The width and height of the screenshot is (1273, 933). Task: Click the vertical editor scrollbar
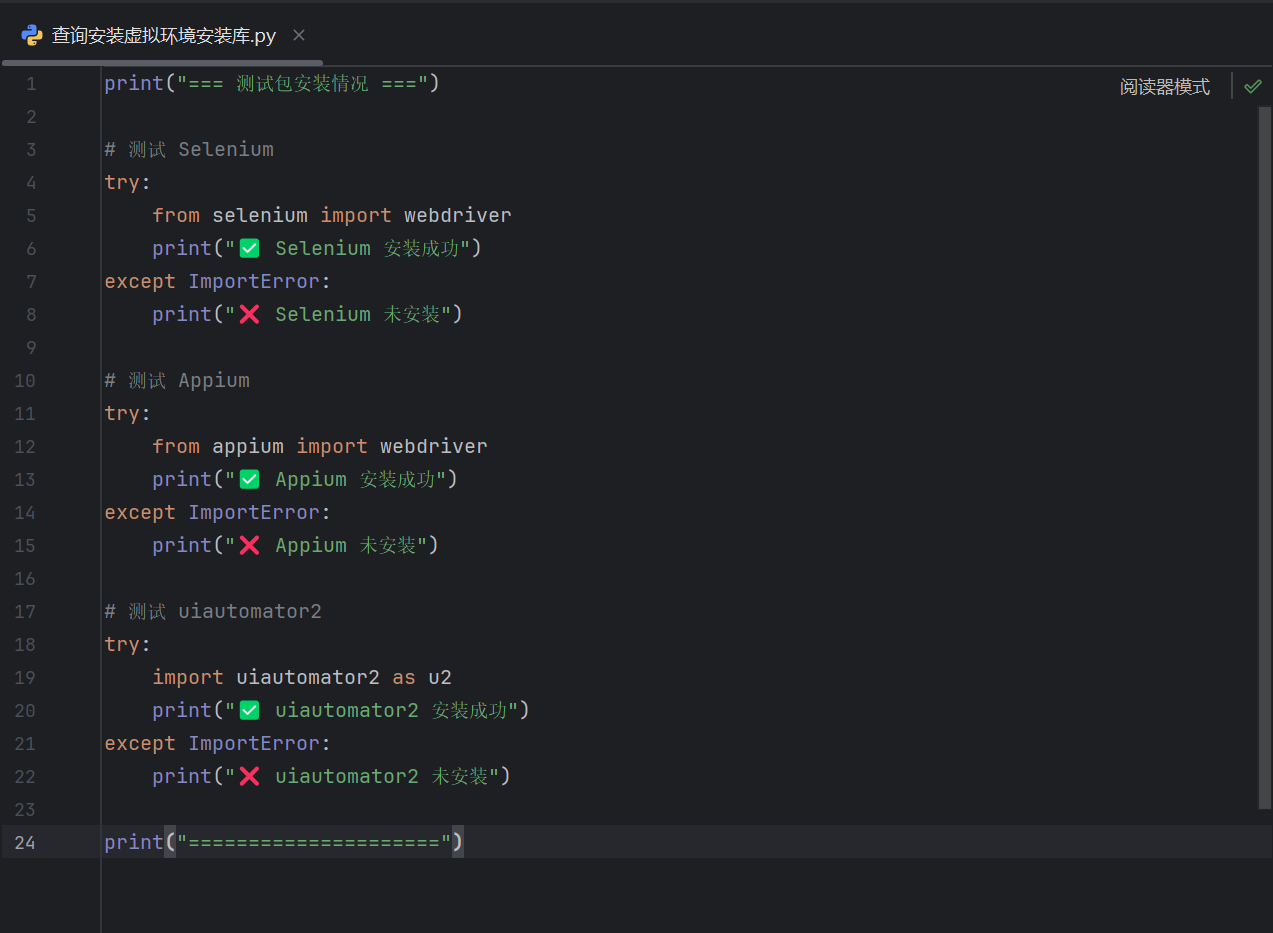tap(1264, 457)
